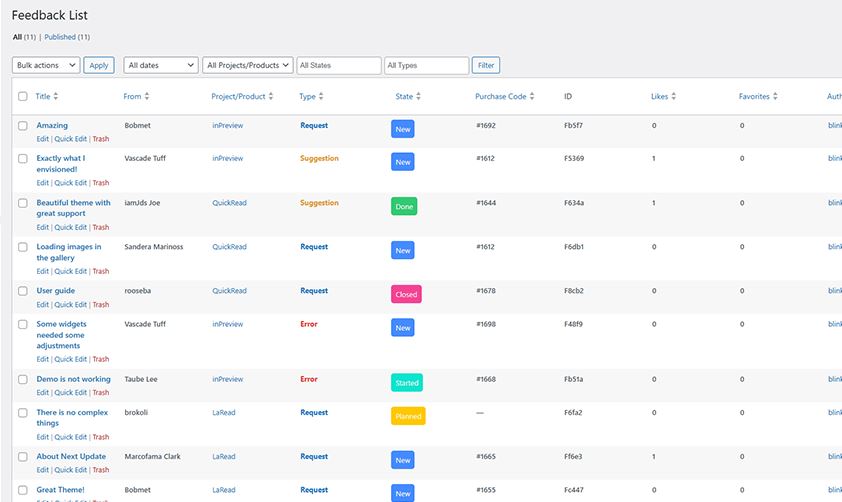Open LaRead project in About Next Update row
Viewport: 842px width, 502px height.
click(x=224, y=457)
